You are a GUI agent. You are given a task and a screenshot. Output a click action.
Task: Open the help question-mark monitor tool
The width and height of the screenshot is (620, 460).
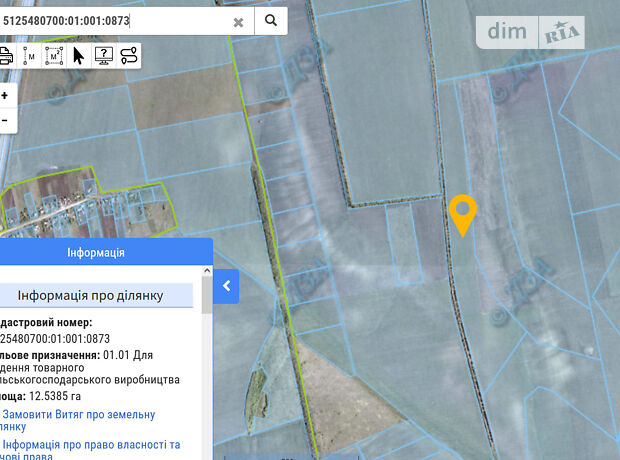[x=104, y=55]
